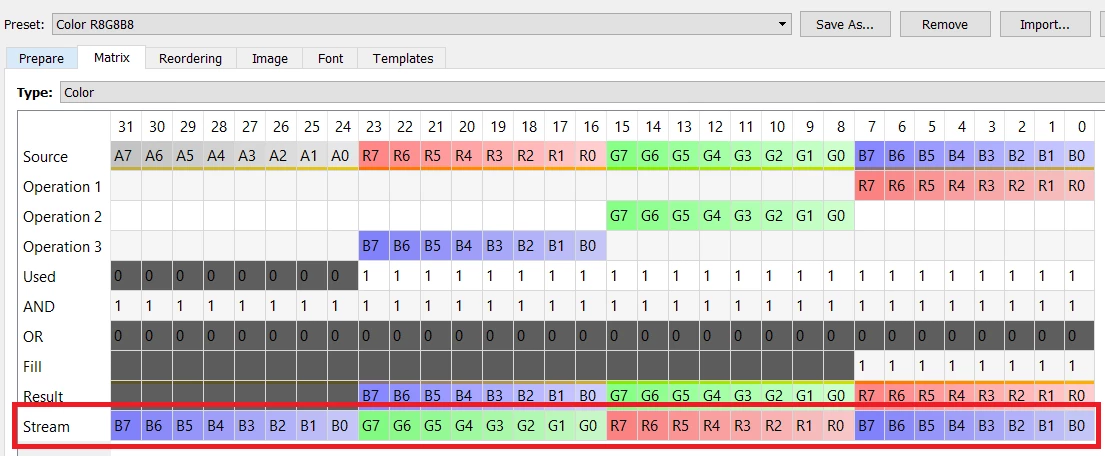Select the Source row A7 cell
This screenshot has height=456, width=1105.
coord(126,157)
